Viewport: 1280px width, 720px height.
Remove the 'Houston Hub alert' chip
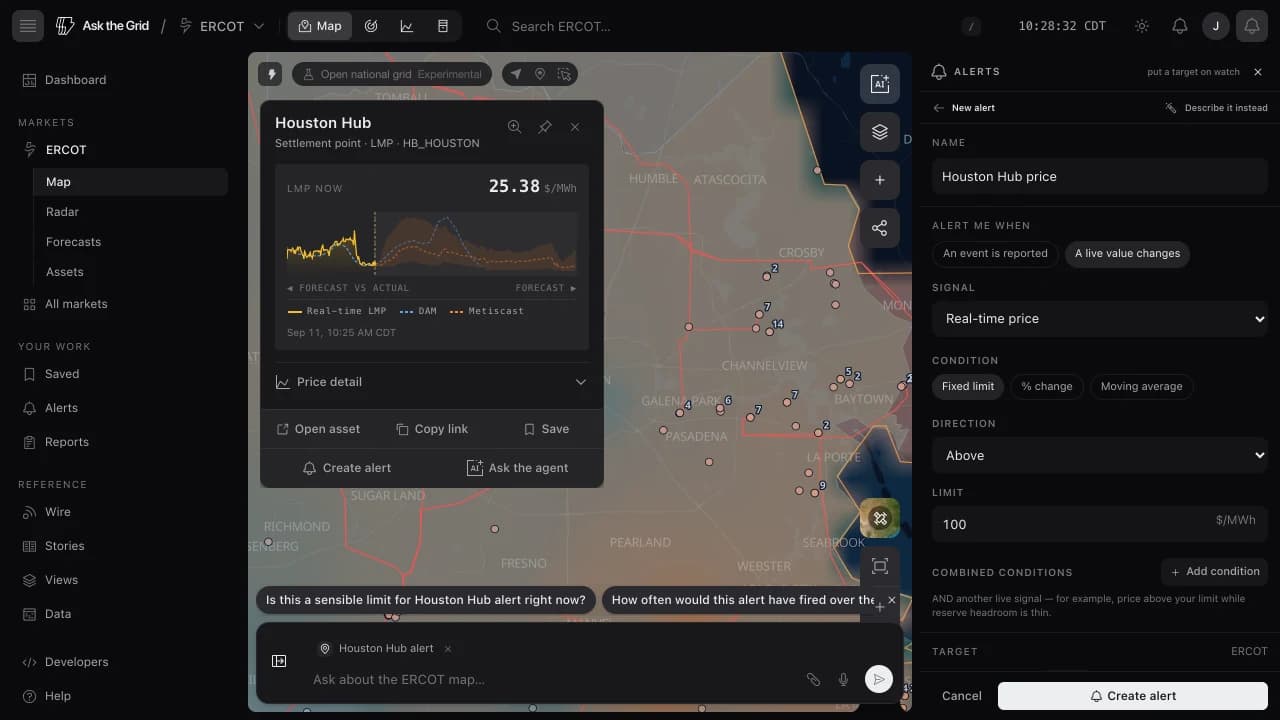pos(448,649)
